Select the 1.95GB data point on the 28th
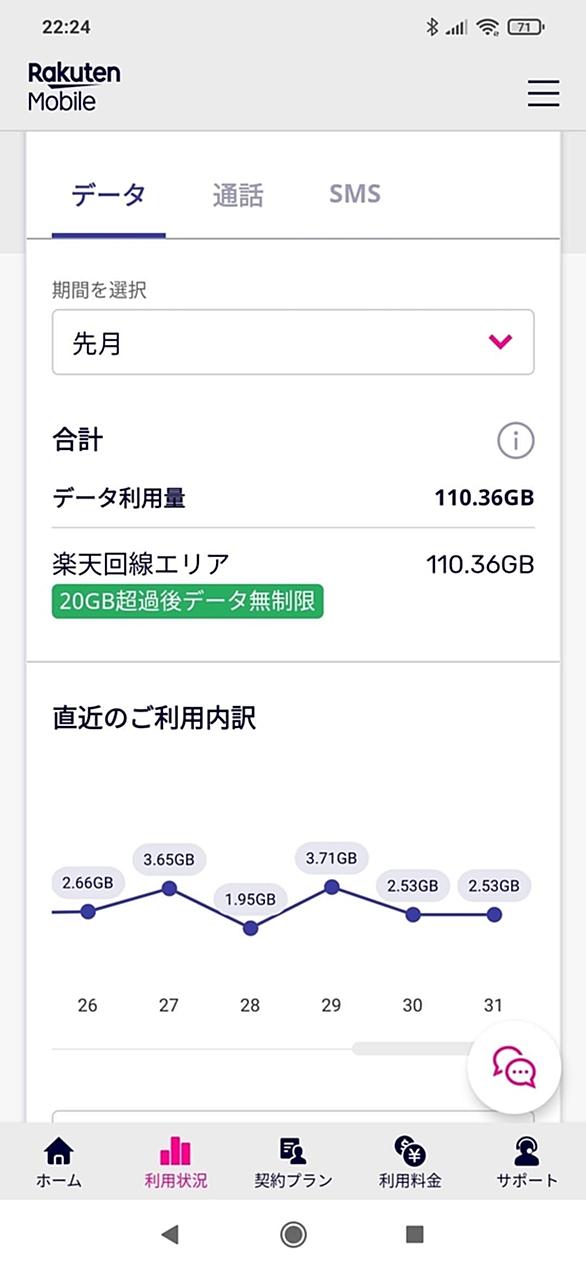Viewport: 586px width, 1269px height. tap(250, 928)
